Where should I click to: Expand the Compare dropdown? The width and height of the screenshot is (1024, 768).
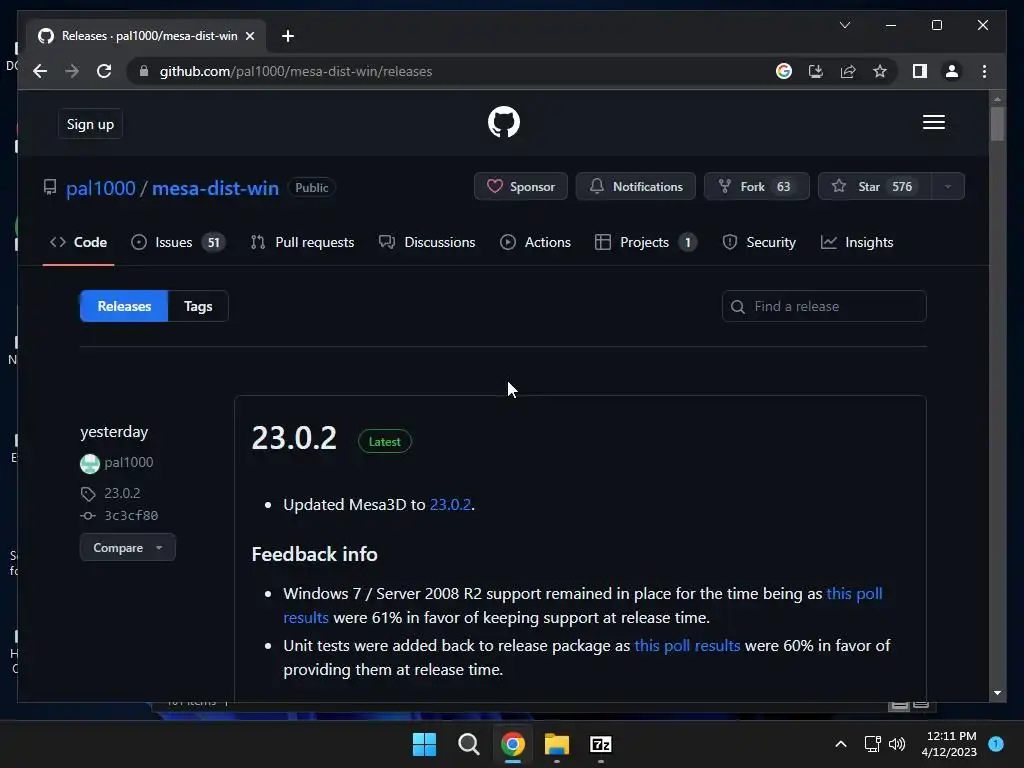tap(128, 547)
